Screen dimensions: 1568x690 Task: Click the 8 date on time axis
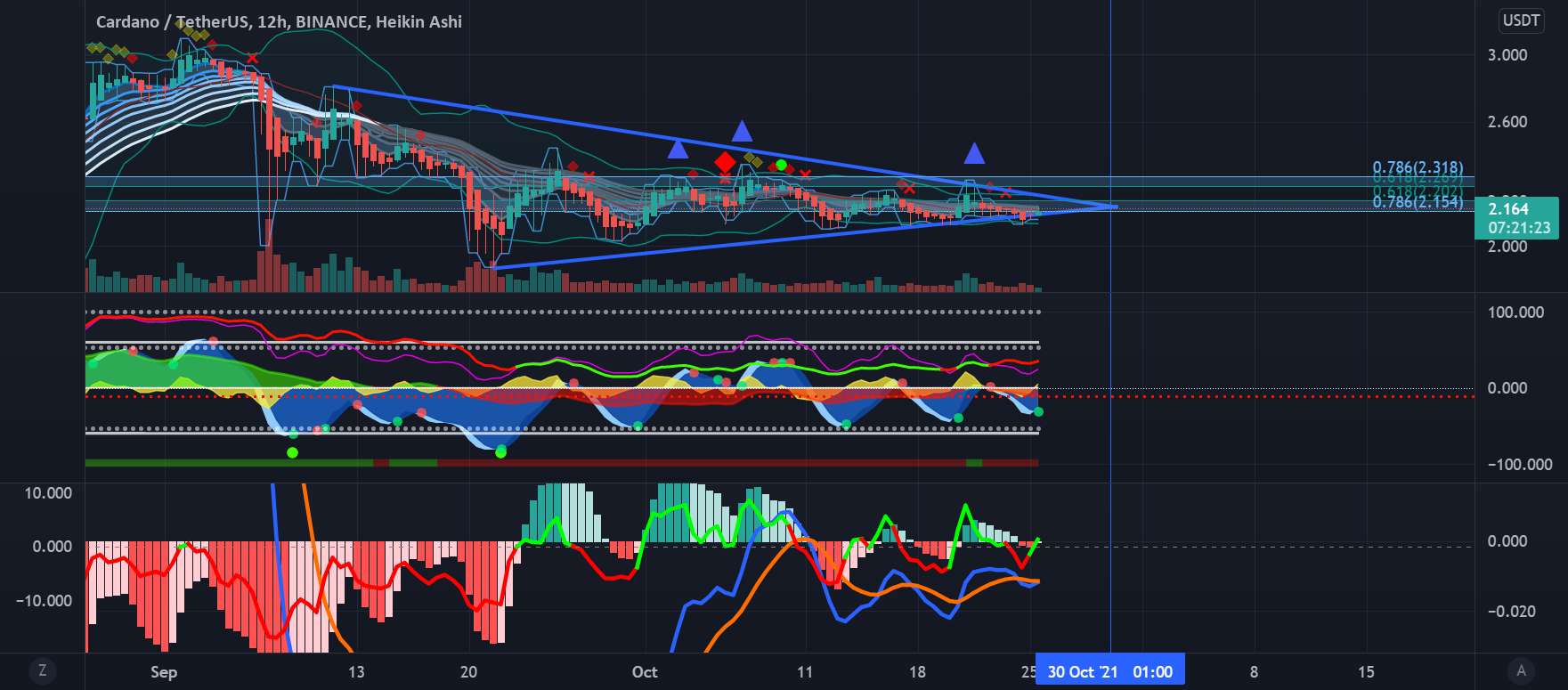1254,671
